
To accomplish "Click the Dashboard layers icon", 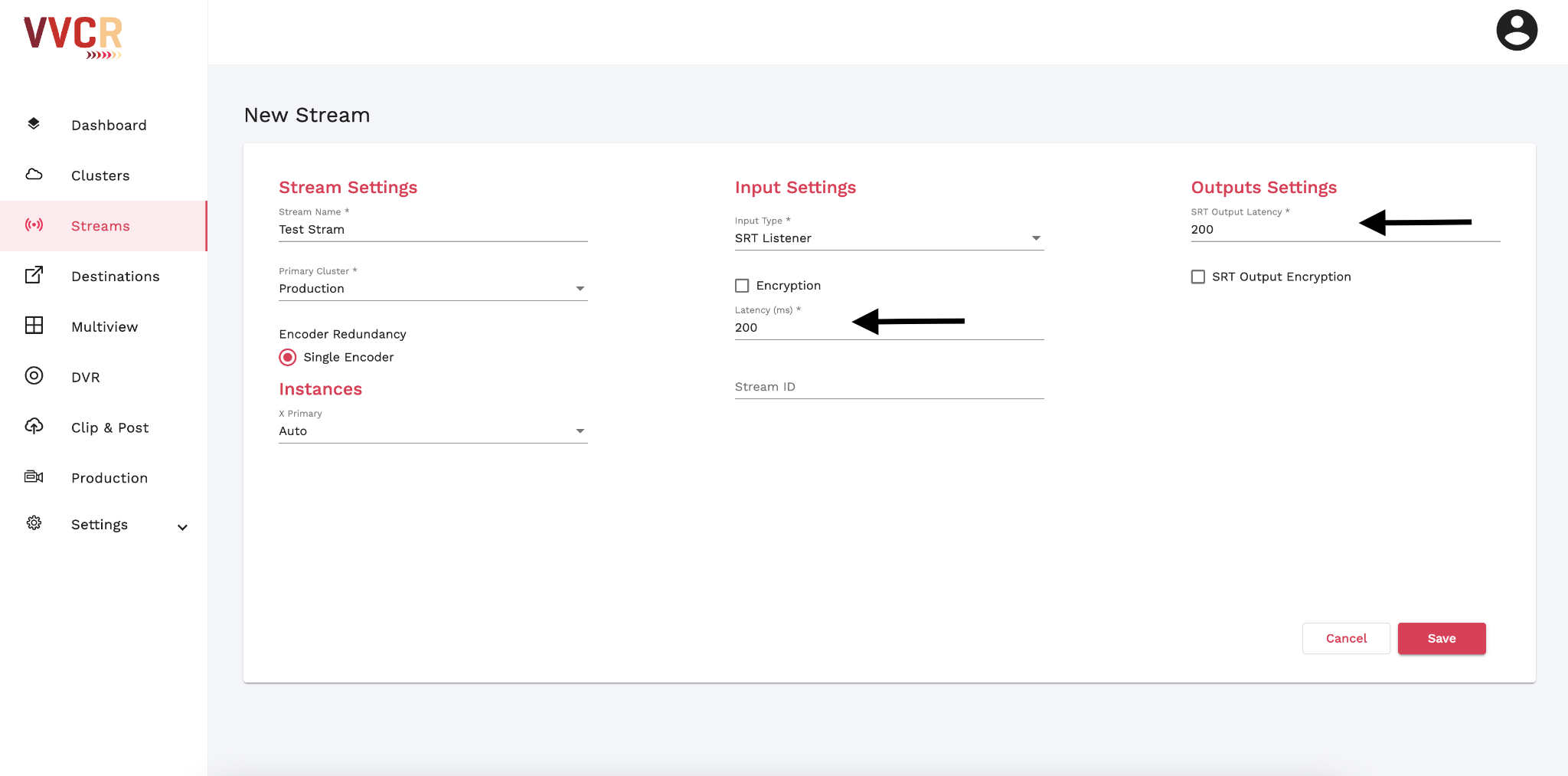I will coord(34,124).
